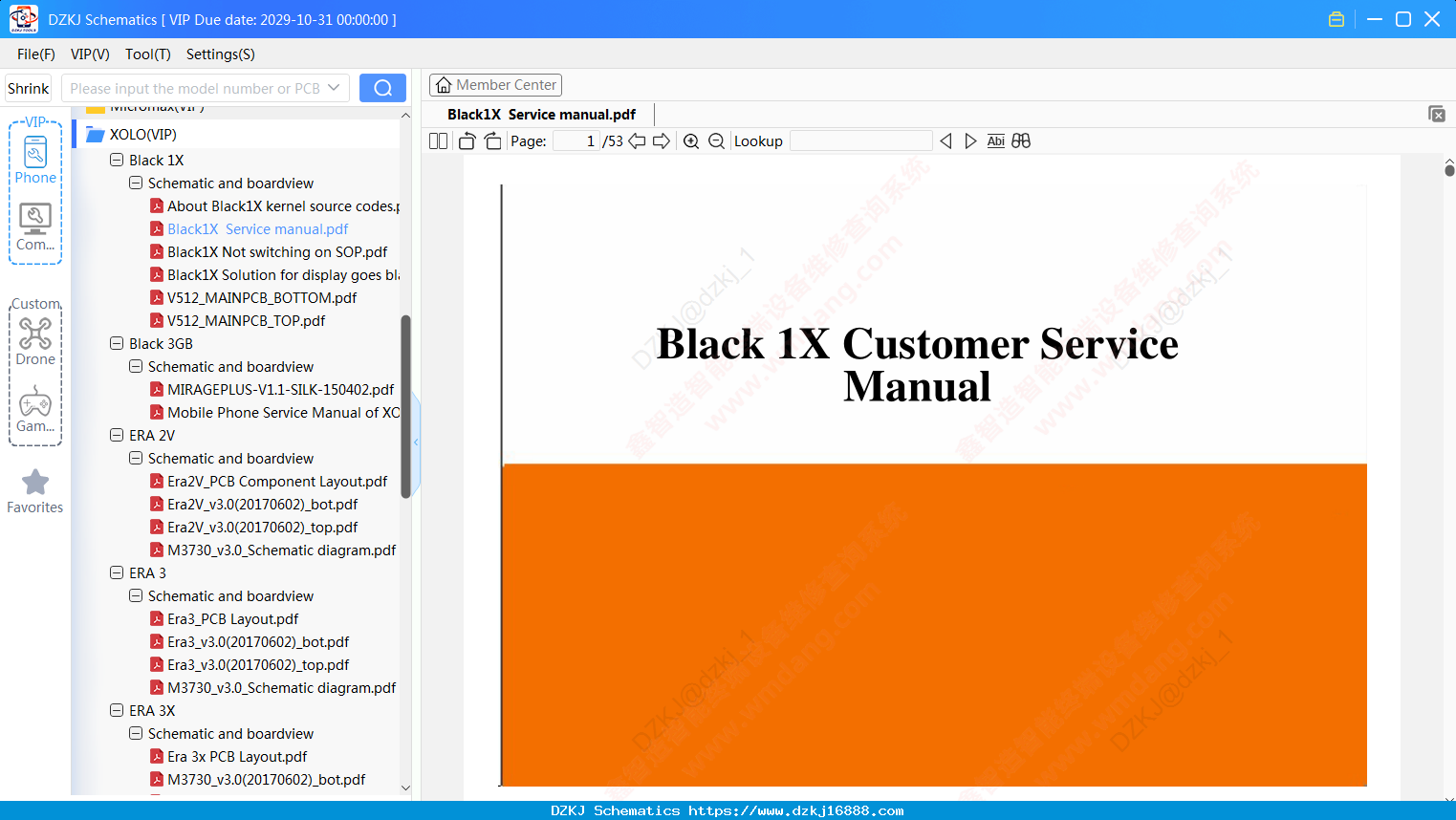Click the tree panel scroll-down arrow

click(405, 788)
